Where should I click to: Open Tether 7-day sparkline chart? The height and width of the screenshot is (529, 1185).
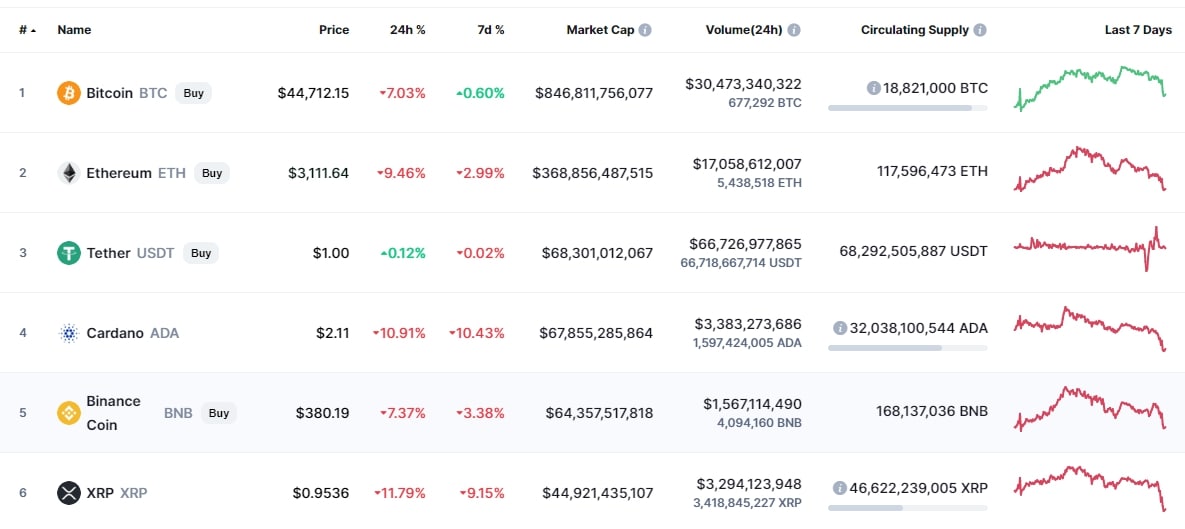coord(1090,248)
